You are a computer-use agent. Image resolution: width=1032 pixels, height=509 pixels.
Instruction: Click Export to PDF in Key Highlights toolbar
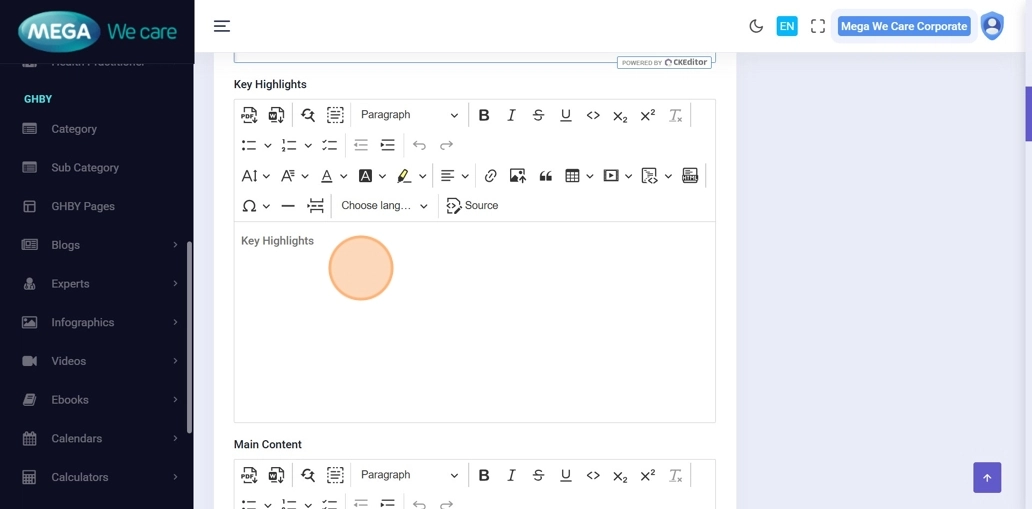(x=249, y=115)
